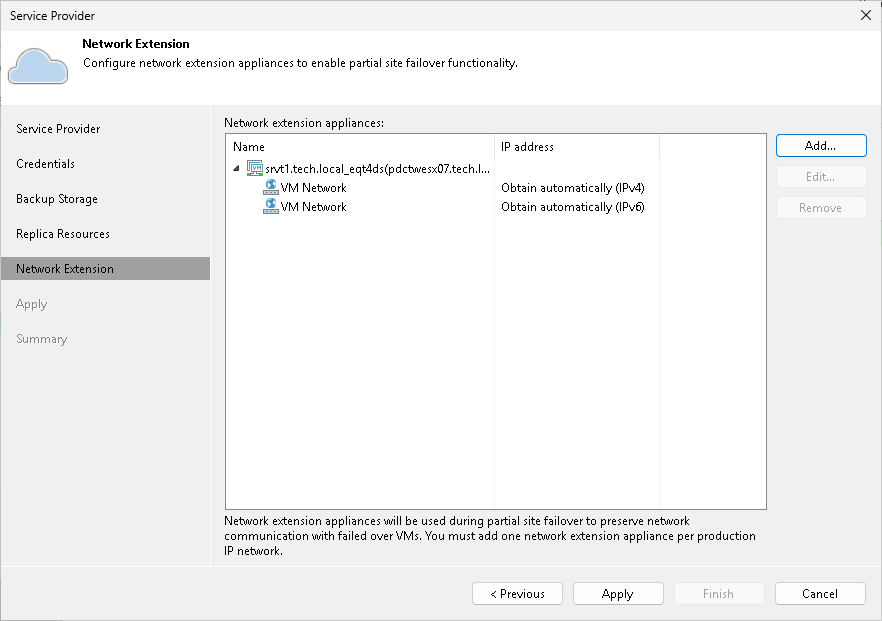Return to previous wizard page
The height and width of the screenshot is (621, 882).
(517, 593)
